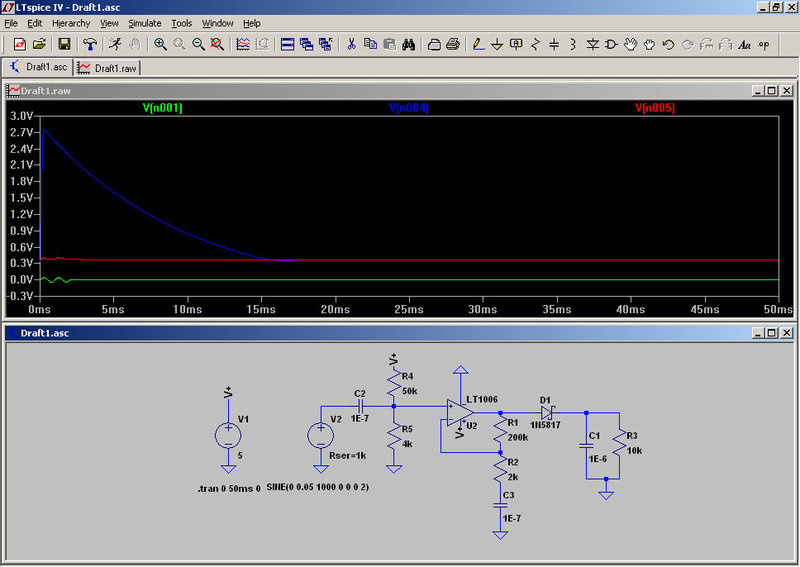Screen dimensions: 800x567
Task: Click the Zoom In magnifier icon
Action: 160,44
